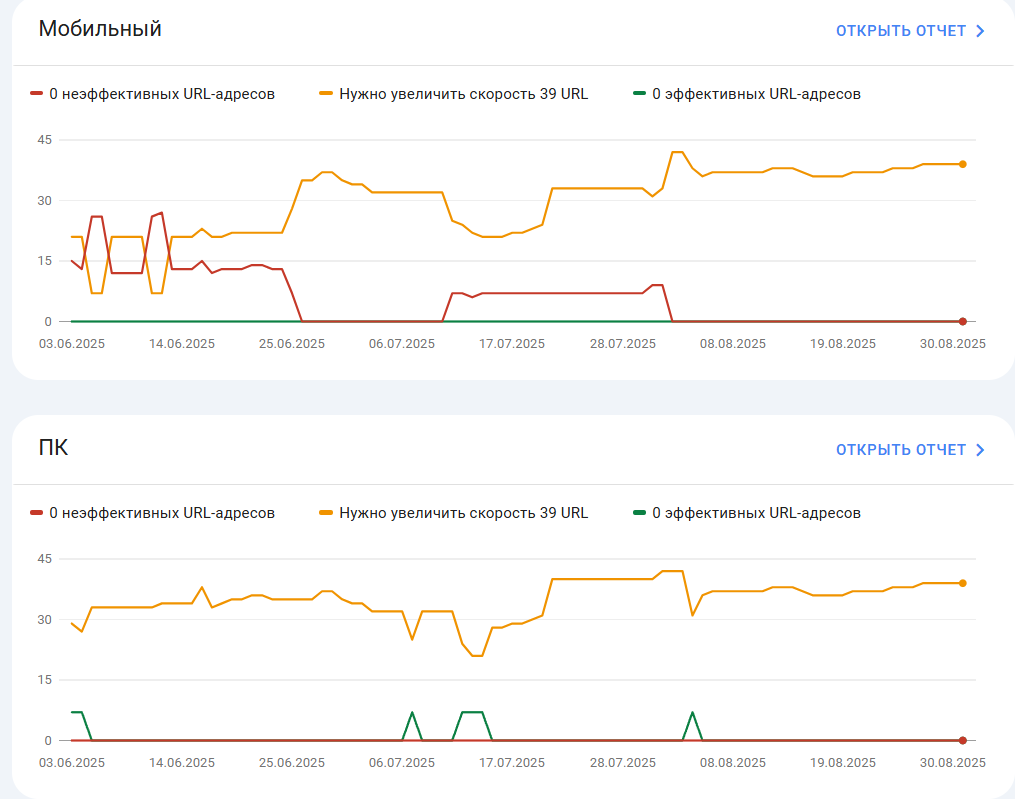Click the 28.07.2025 date label on the Мобильный chart

point(623,344)
